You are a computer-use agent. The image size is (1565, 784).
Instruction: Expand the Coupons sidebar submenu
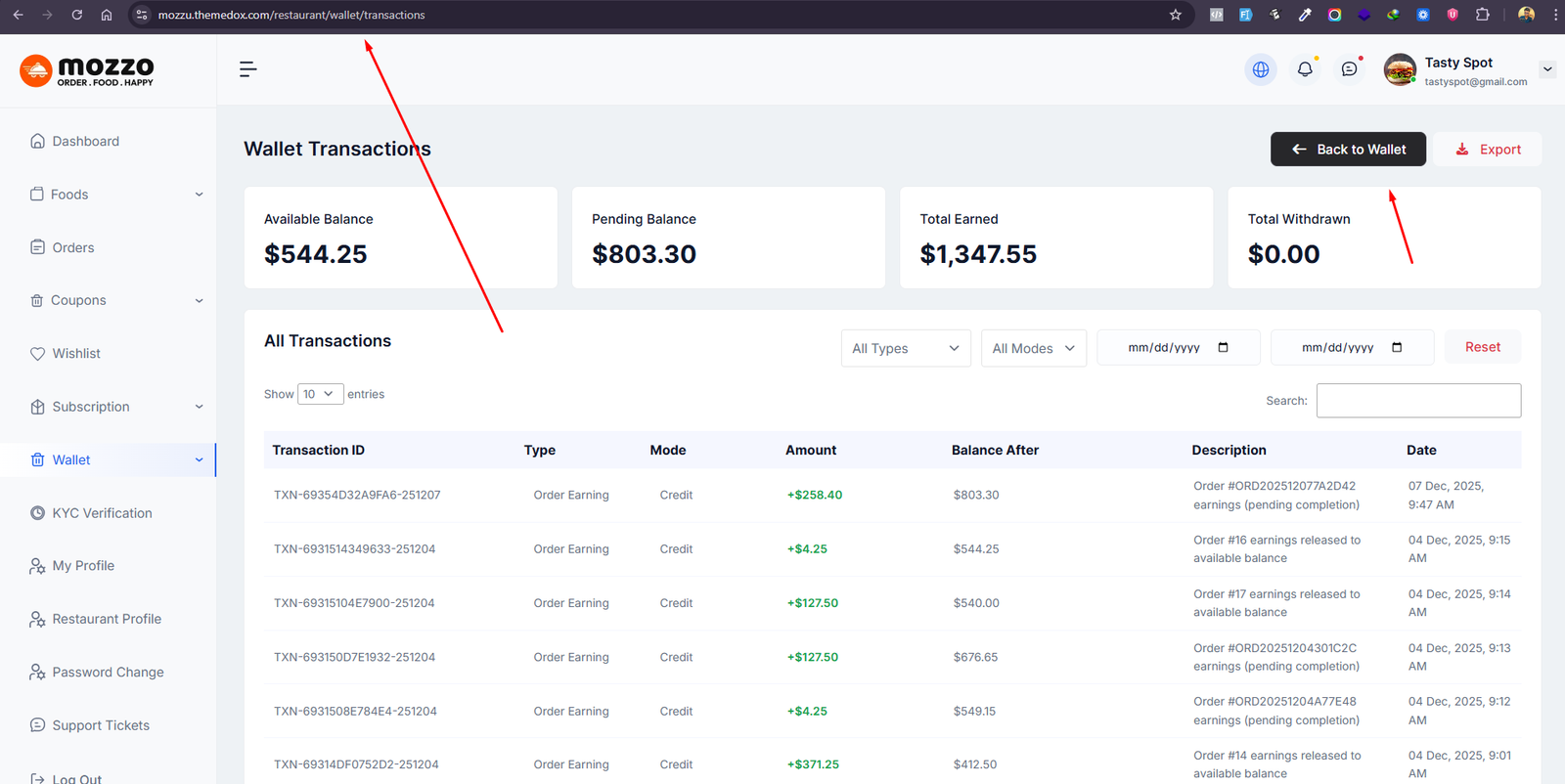point(200,301)
